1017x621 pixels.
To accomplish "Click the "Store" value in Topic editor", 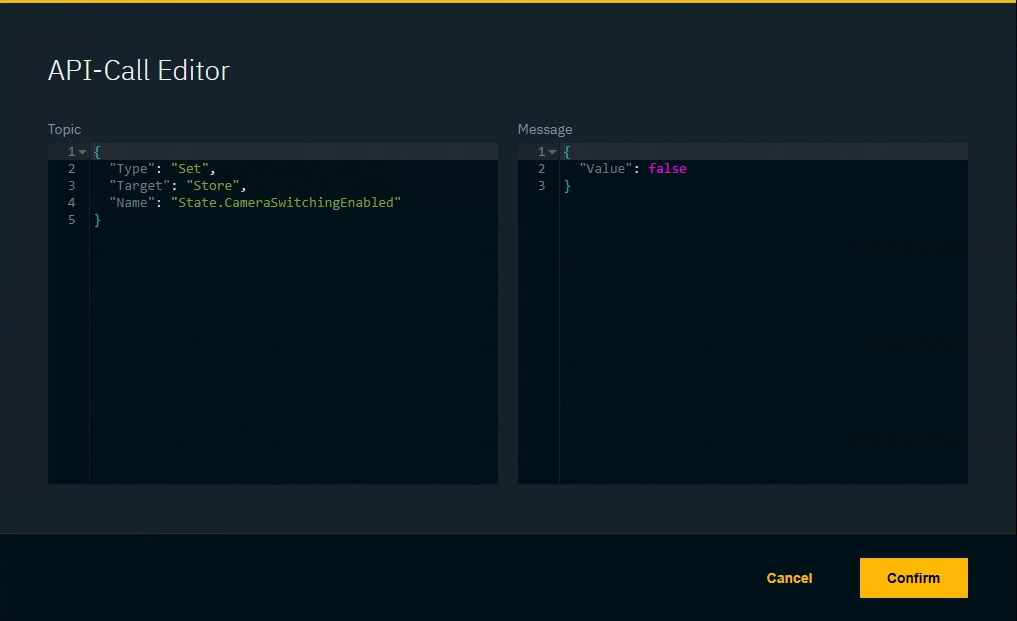I will (x=213, y=186).
